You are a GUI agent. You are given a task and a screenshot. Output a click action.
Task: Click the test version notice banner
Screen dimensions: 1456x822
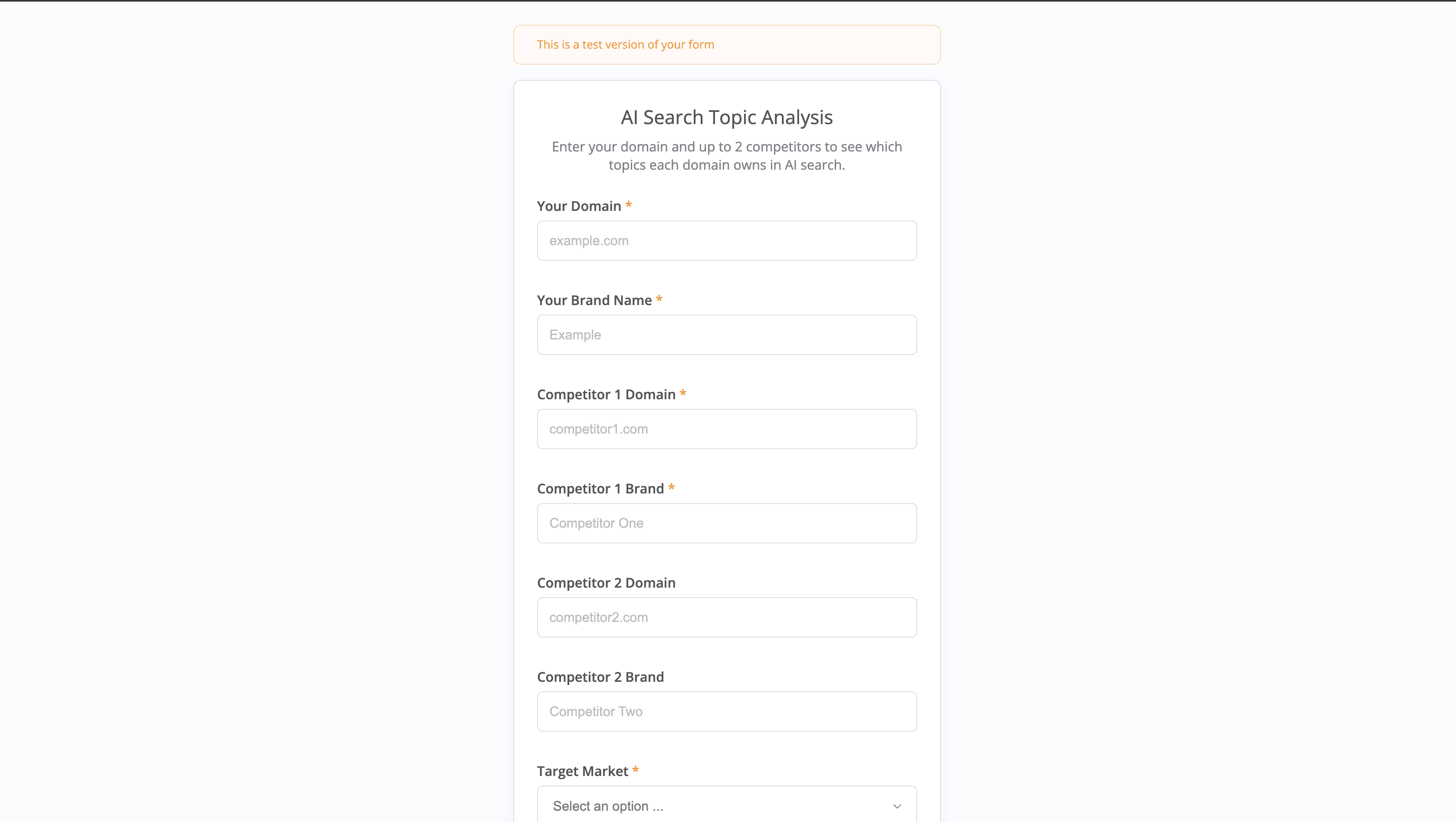click(726, 45)
